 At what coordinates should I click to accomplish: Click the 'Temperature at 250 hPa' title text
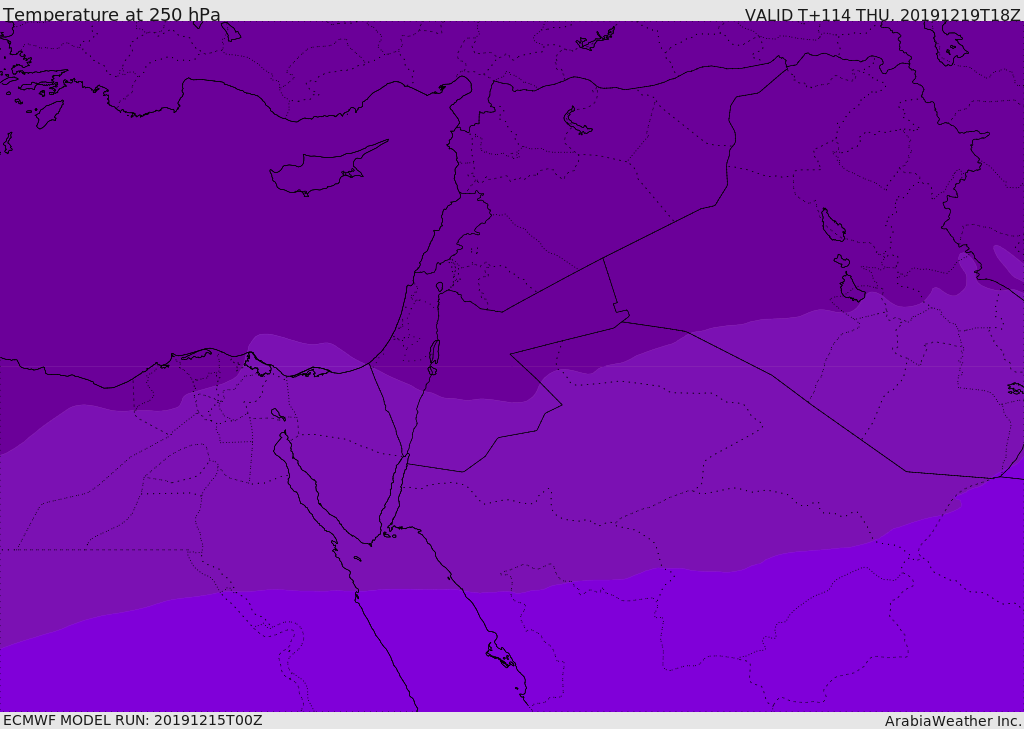point(112,14)
